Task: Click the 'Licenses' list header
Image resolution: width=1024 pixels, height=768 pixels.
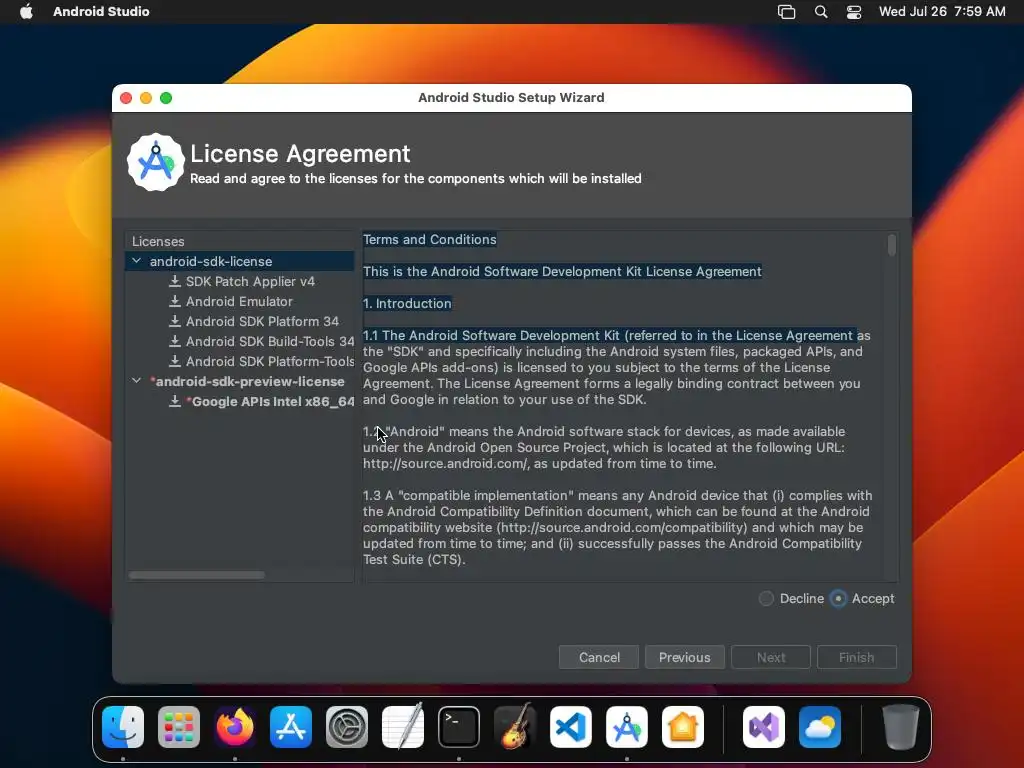Action: (x=158, y=241)
